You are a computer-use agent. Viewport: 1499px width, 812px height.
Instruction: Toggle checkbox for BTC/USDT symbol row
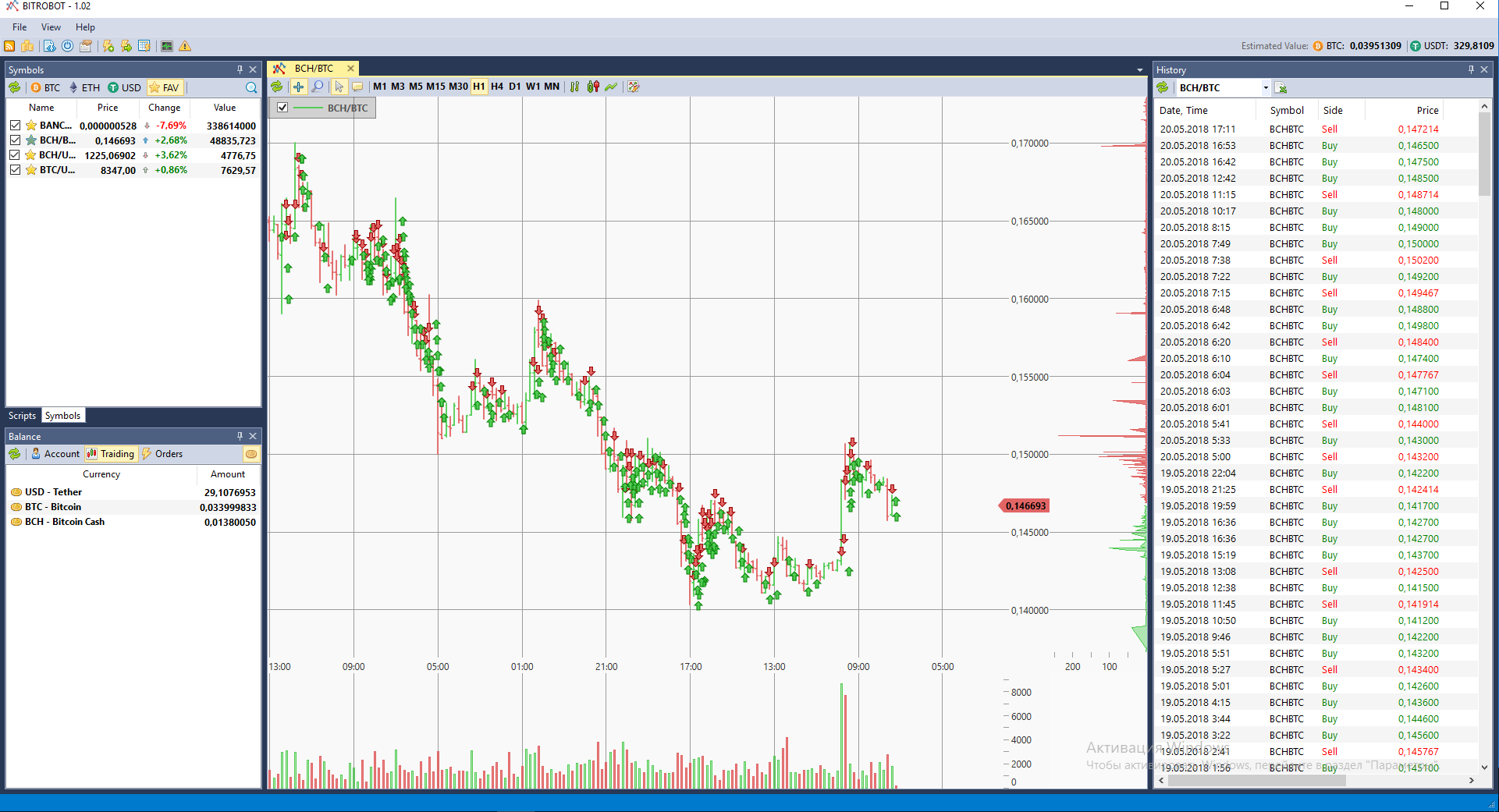coord(15,170)
